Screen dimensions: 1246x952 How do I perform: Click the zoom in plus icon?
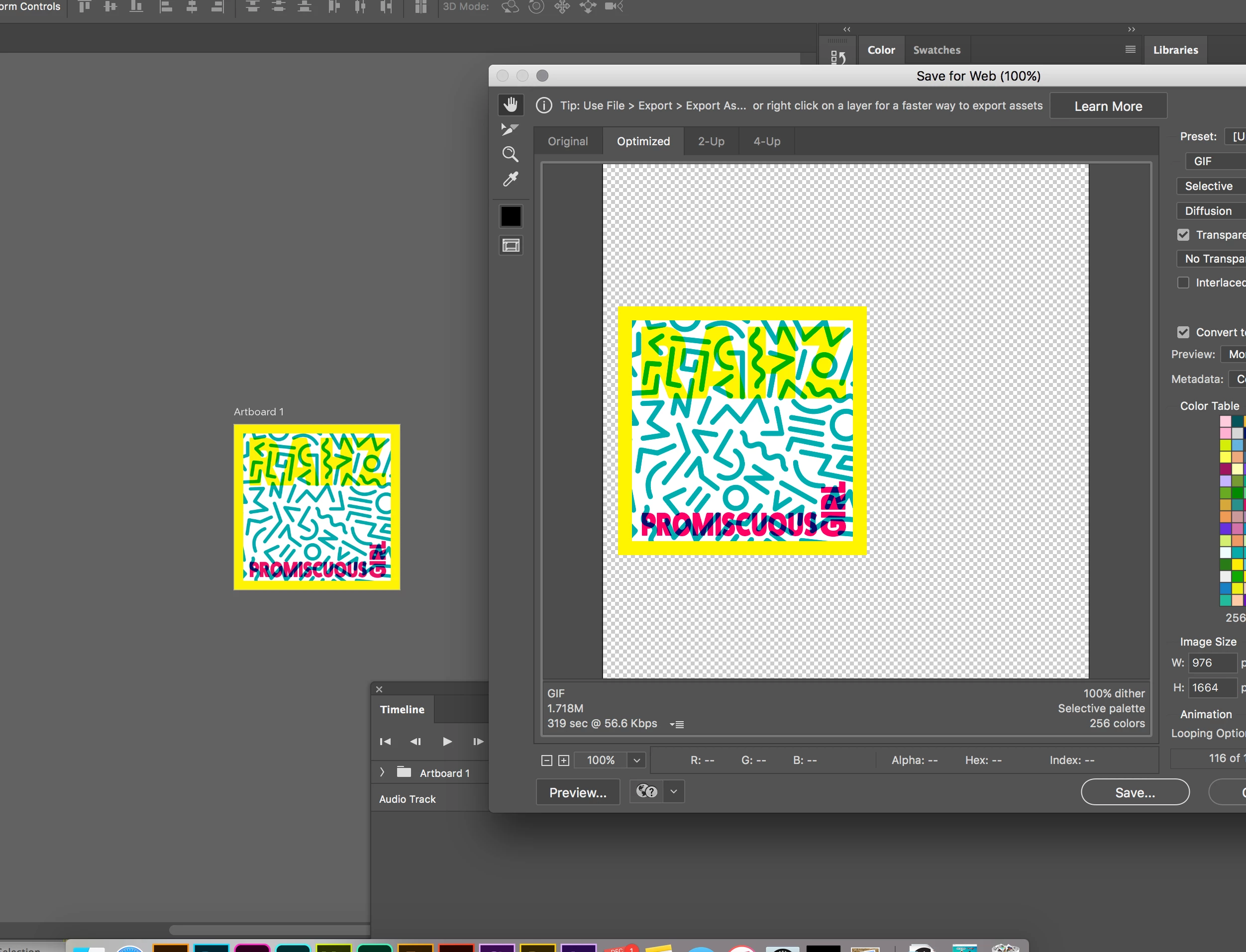click(563, 761)
